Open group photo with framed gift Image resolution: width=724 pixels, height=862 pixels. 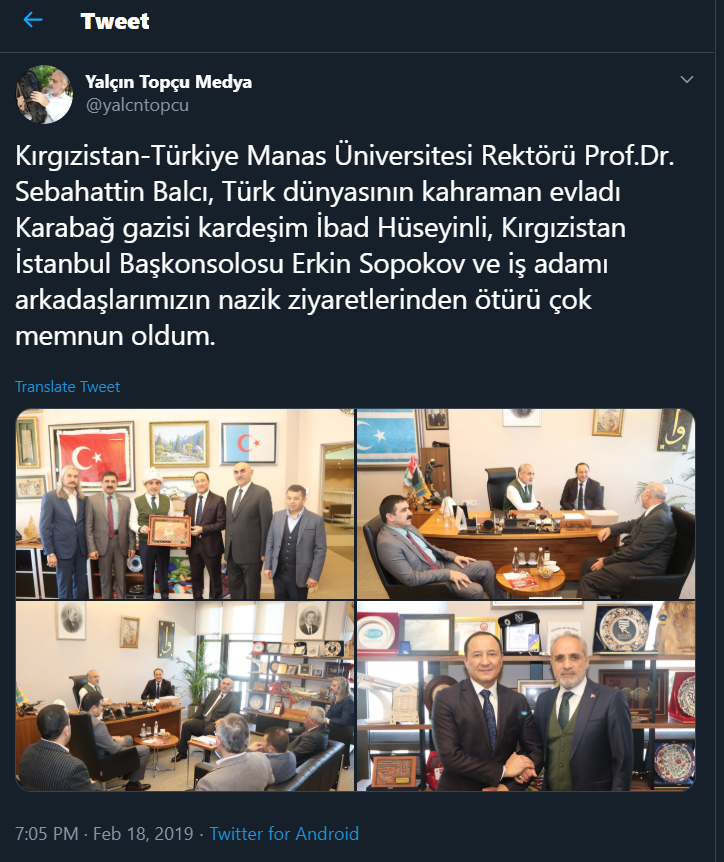pyautogui.click(x=185, y=504)
